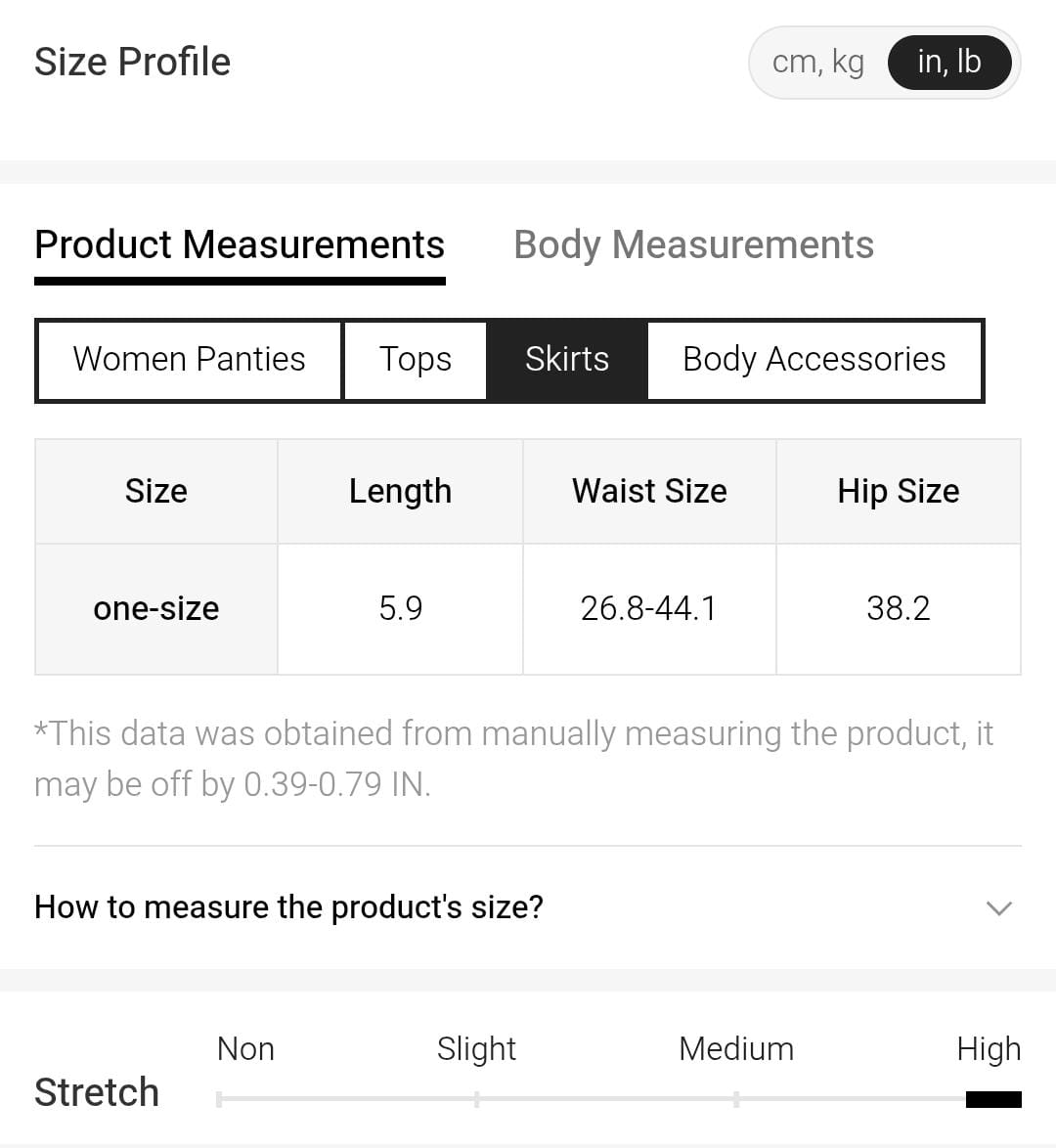The height and width of the screenshot is (1148, 1056).
Task: Switch units to cm, kg
Action: 817,63
